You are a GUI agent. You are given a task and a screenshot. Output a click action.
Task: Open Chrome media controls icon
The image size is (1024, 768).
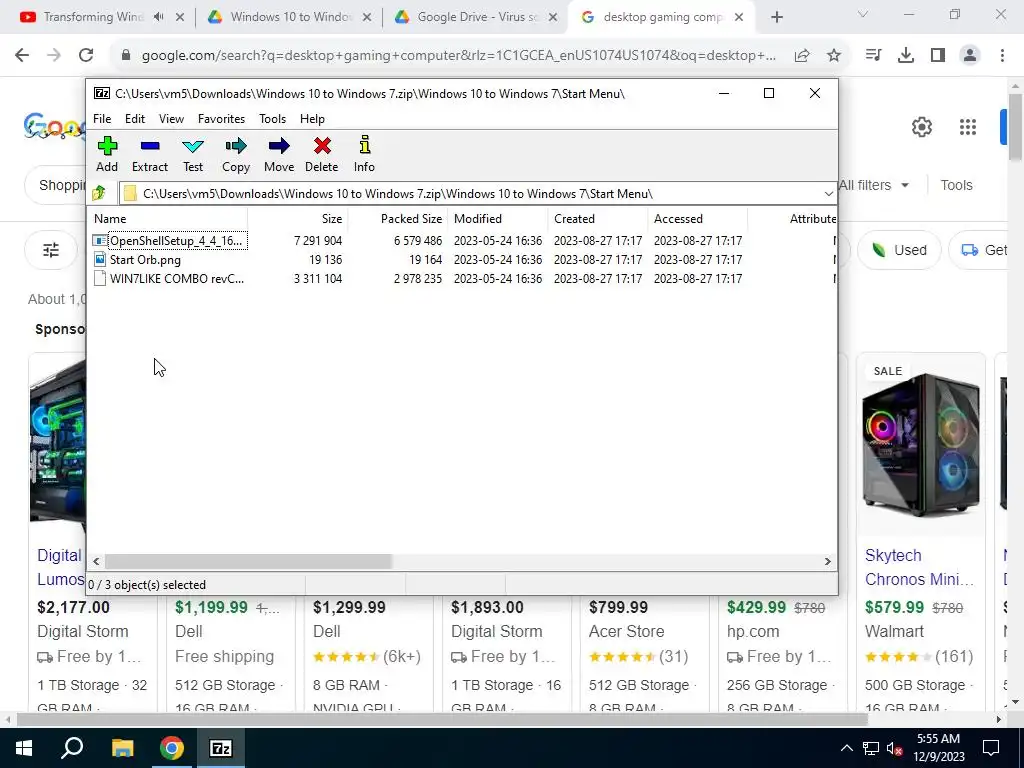coord(873,56)
